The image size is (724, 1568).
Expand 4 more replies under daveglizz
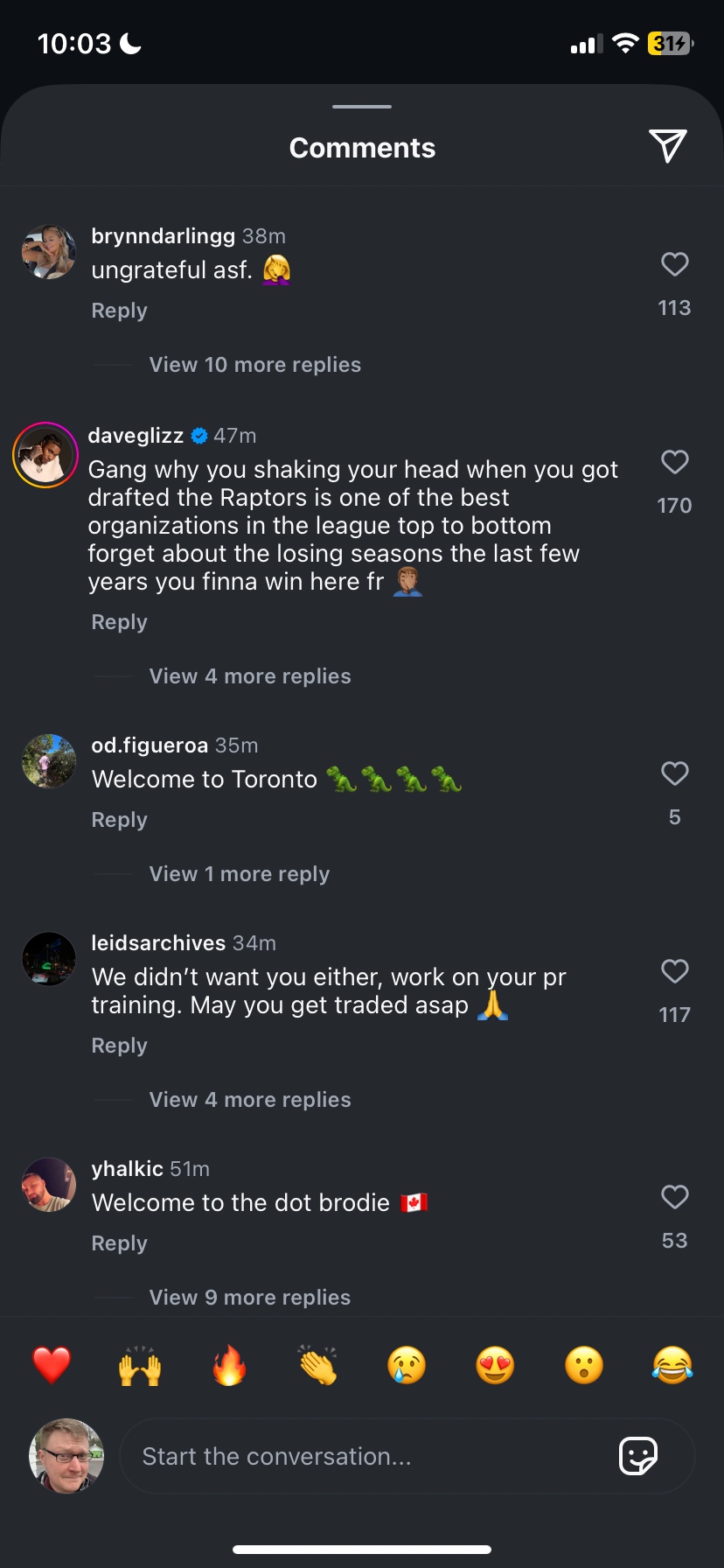(250, 676)
